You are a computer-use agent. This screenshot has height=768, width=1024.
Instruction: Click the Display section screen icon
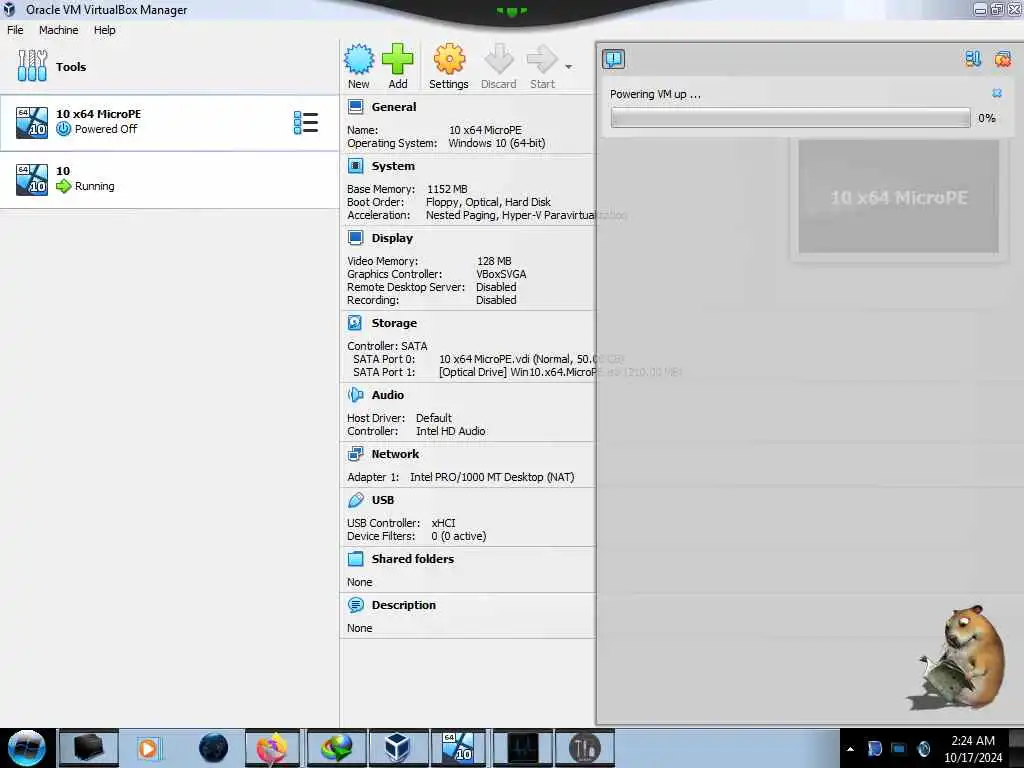click(355, 238)
